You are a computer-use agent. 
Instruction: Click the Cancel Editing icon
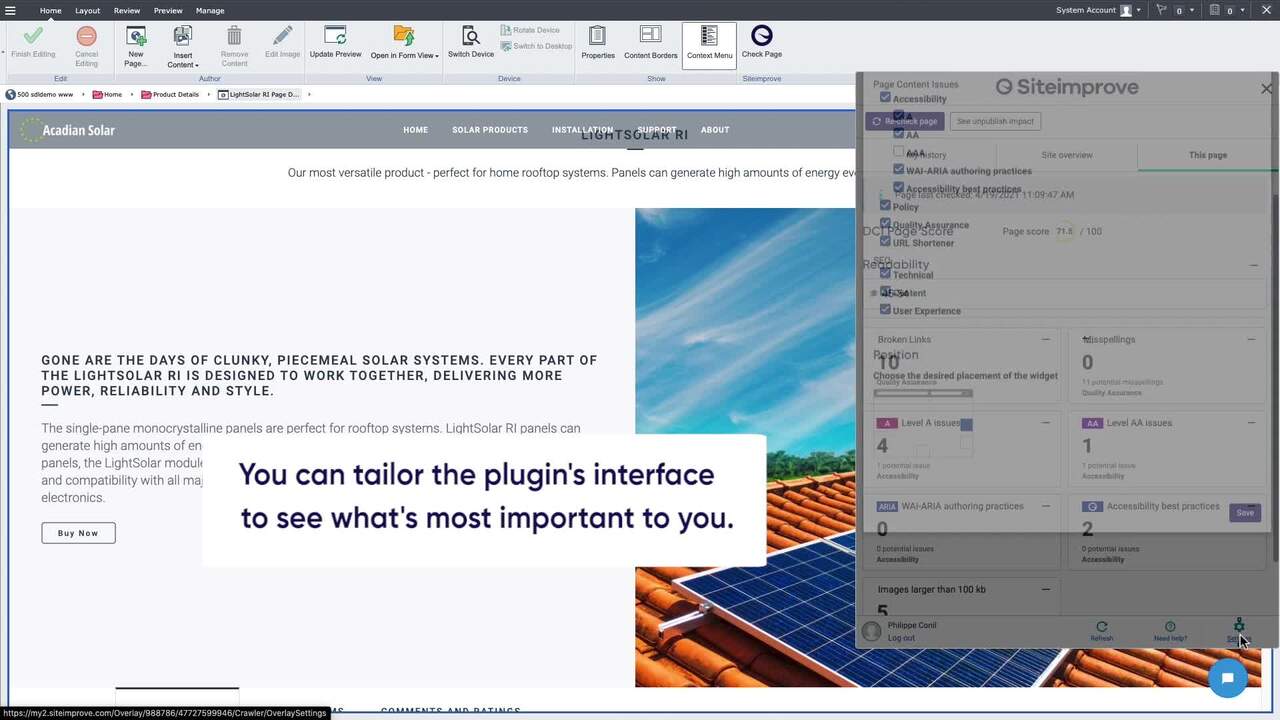point(87,37)
